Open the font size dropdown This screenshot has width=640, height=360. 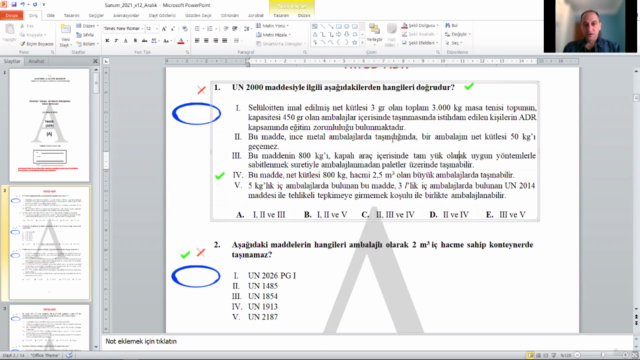[157, 29]
